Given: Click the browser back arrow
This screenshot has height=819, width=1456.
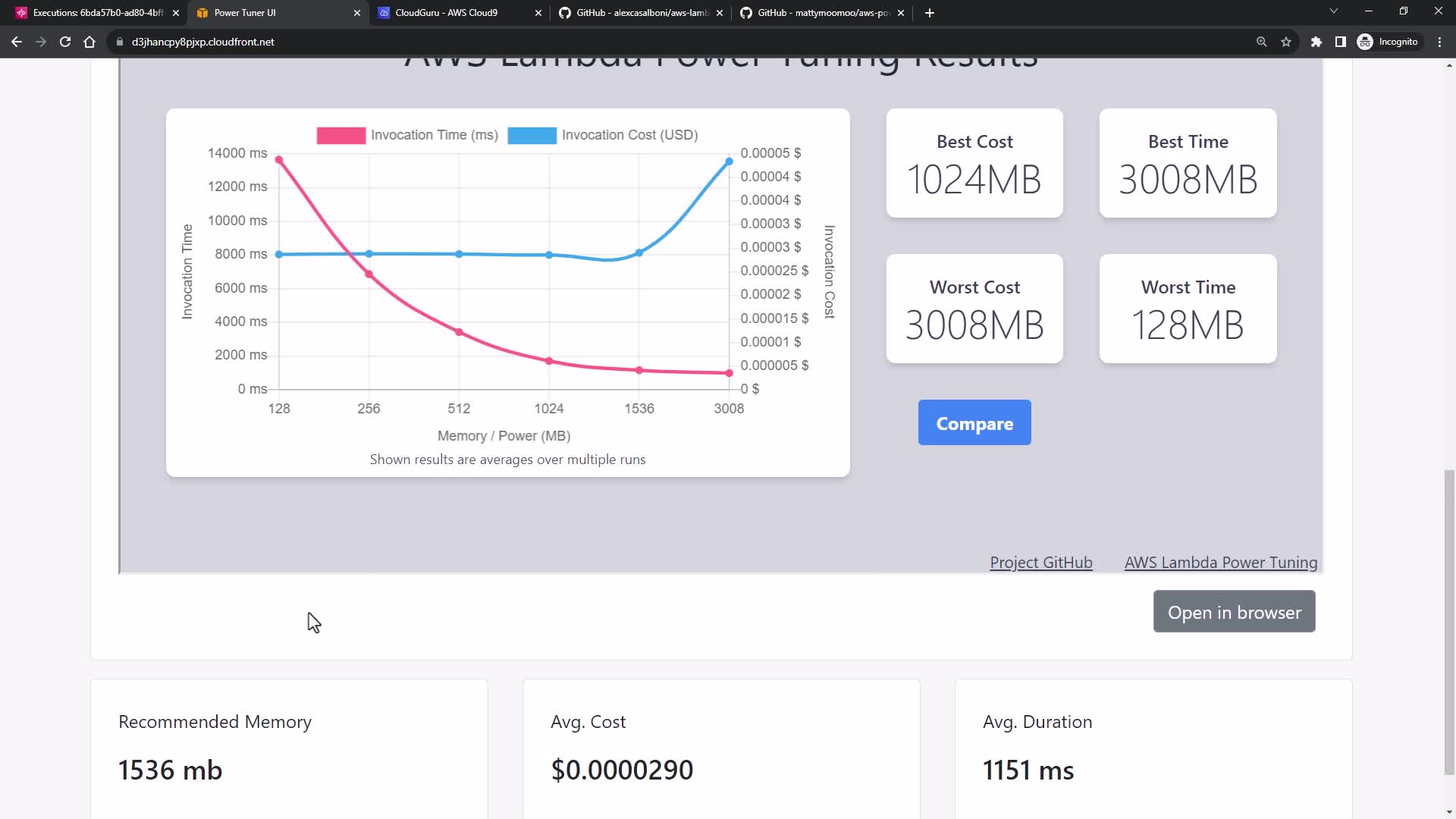Looking at the screenshot, I should point(16,42).
